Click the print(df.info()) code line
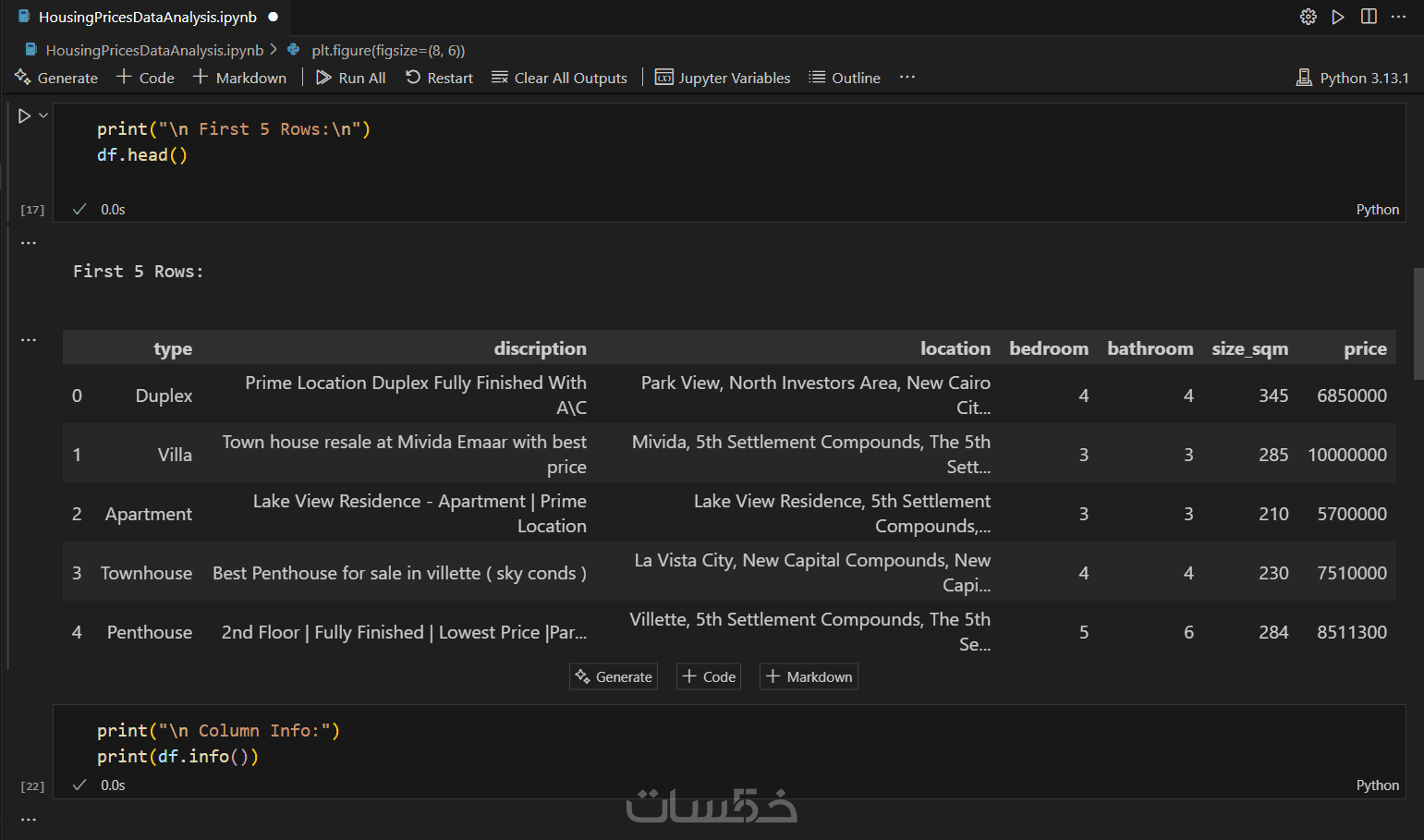Viewport: 1424px width, 840px height. click(x=177, y=757)
